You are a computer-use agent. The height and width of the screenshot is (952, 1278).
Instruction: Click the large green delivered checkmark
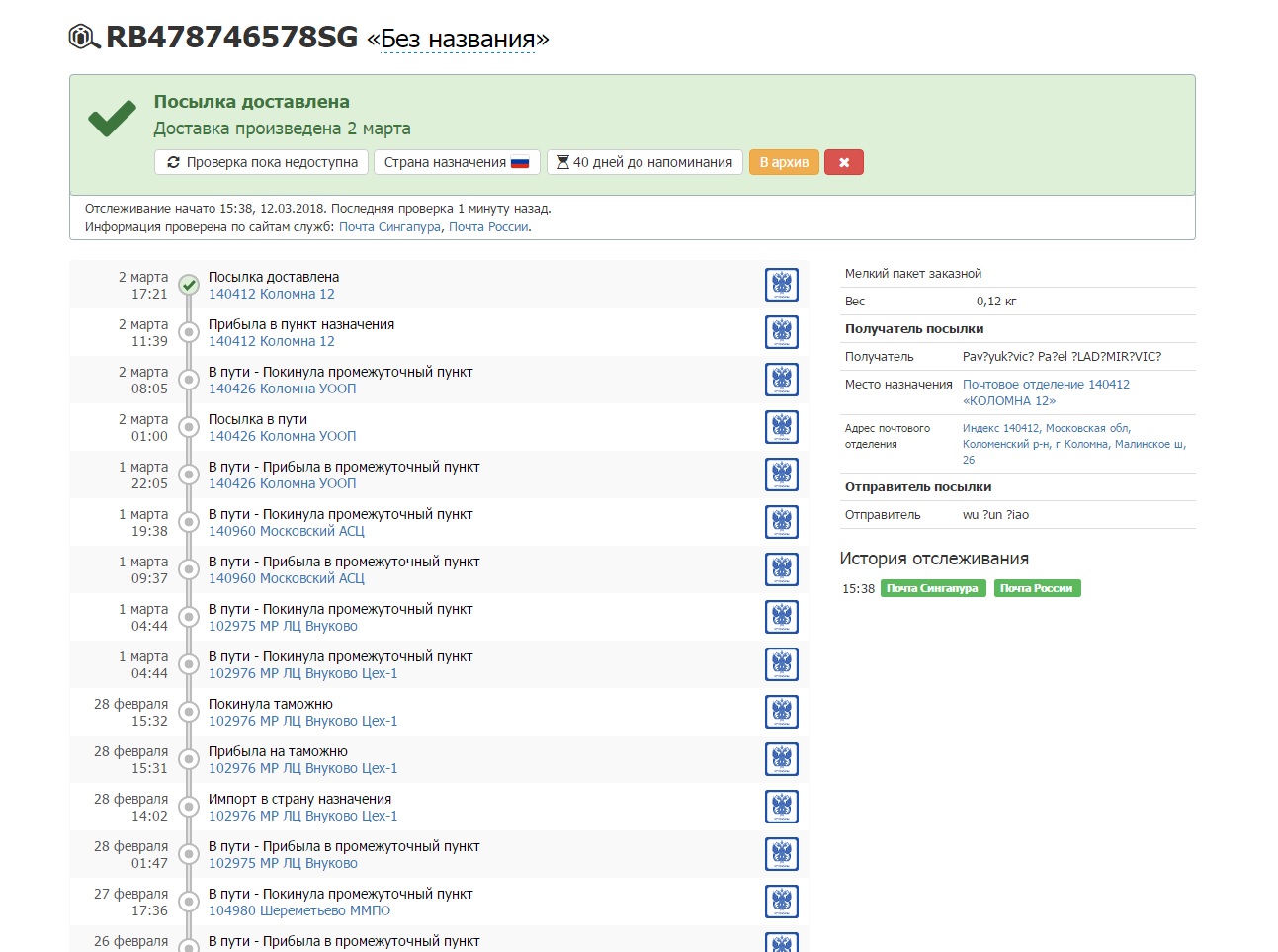(113, 119)
